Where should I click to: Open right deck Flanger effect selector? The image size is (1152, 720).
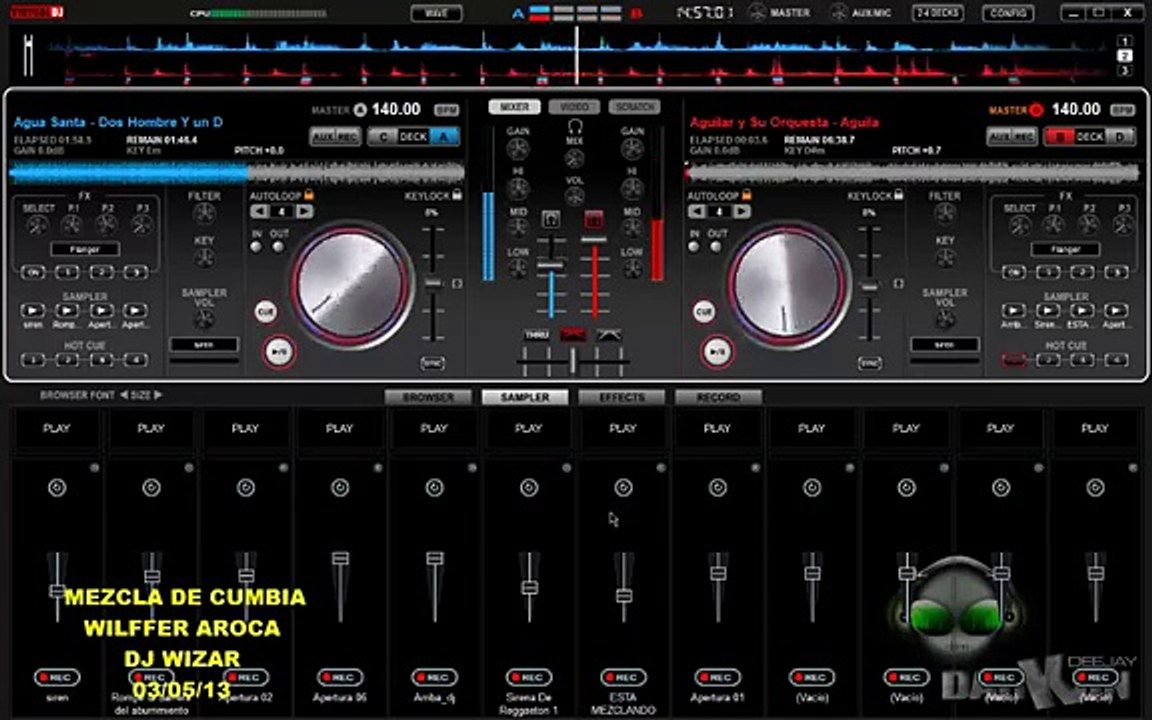[x=1065, y=250]
